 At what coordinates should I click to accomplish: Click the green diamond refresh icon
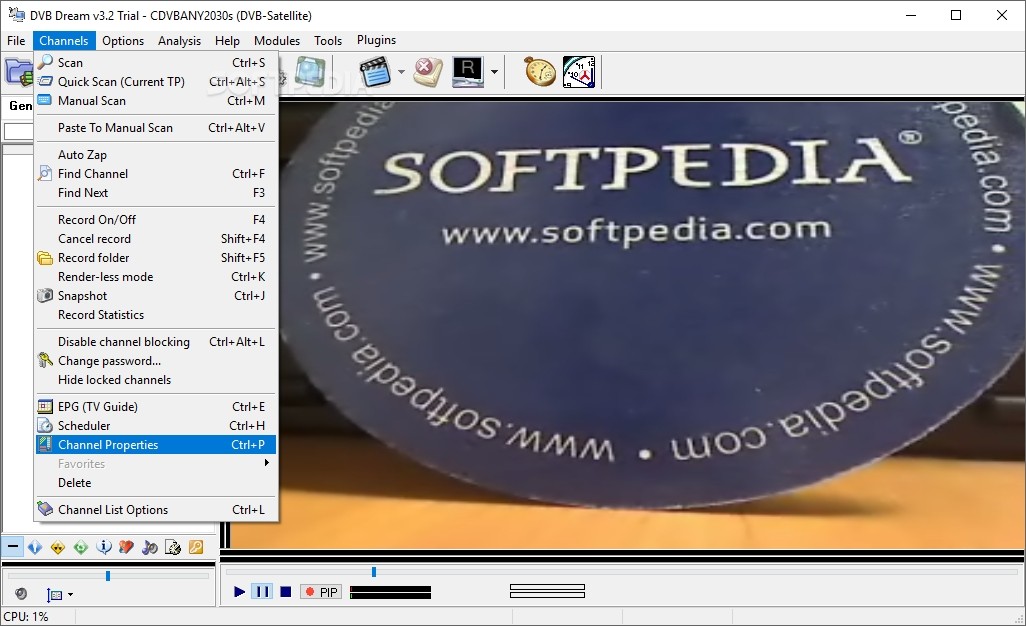[81, 547]
